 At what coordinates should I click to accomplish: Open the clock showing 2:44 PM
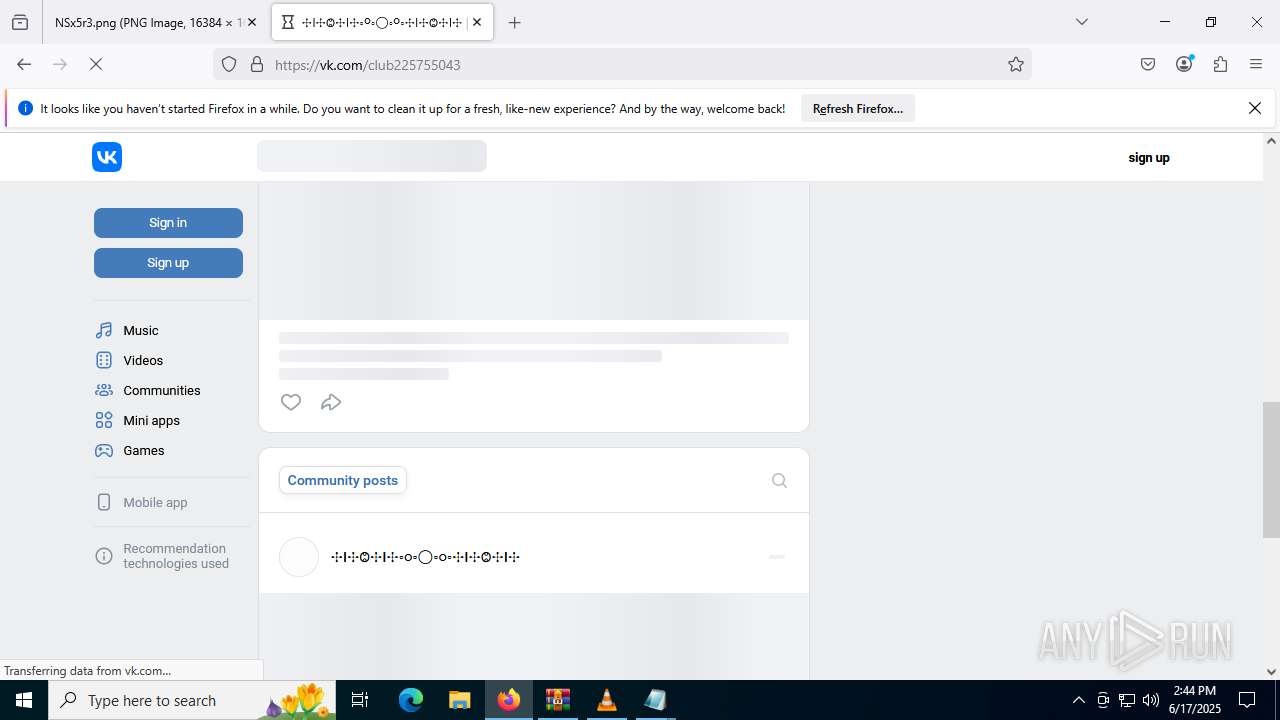coord(1194,700)
